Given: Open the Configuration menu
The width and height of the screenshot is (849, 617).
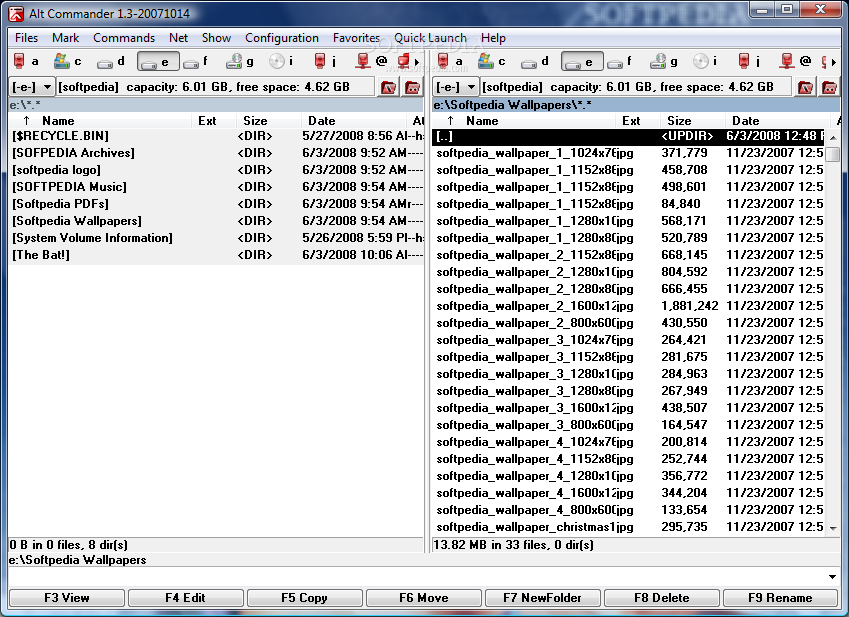Looking at the screenshot, I should click(x=282, y=38).
